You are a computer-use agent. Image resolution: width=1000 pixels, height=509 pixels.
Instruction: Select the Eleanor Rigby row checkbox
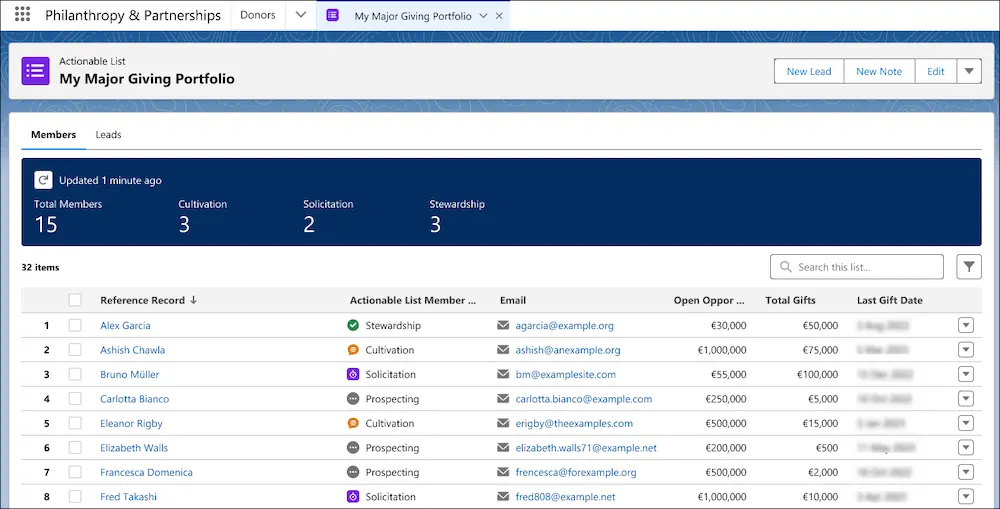[75, 423]
